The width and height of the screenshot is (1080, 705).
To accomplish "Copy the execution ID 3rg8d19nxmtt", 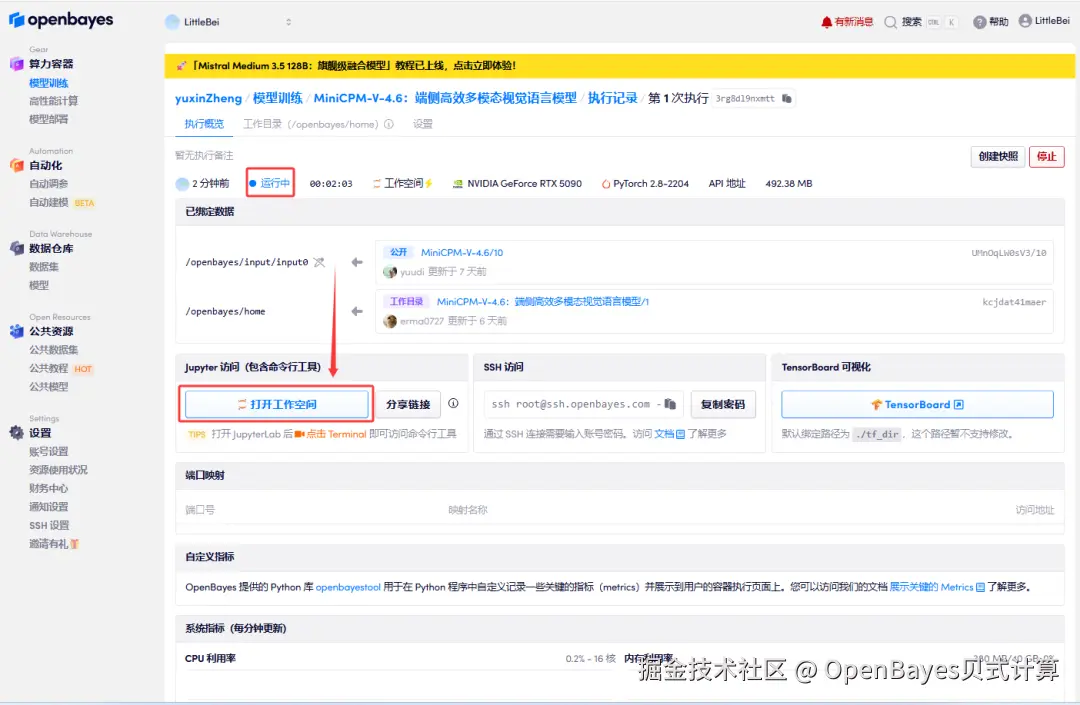I will (x=787, y=98).
